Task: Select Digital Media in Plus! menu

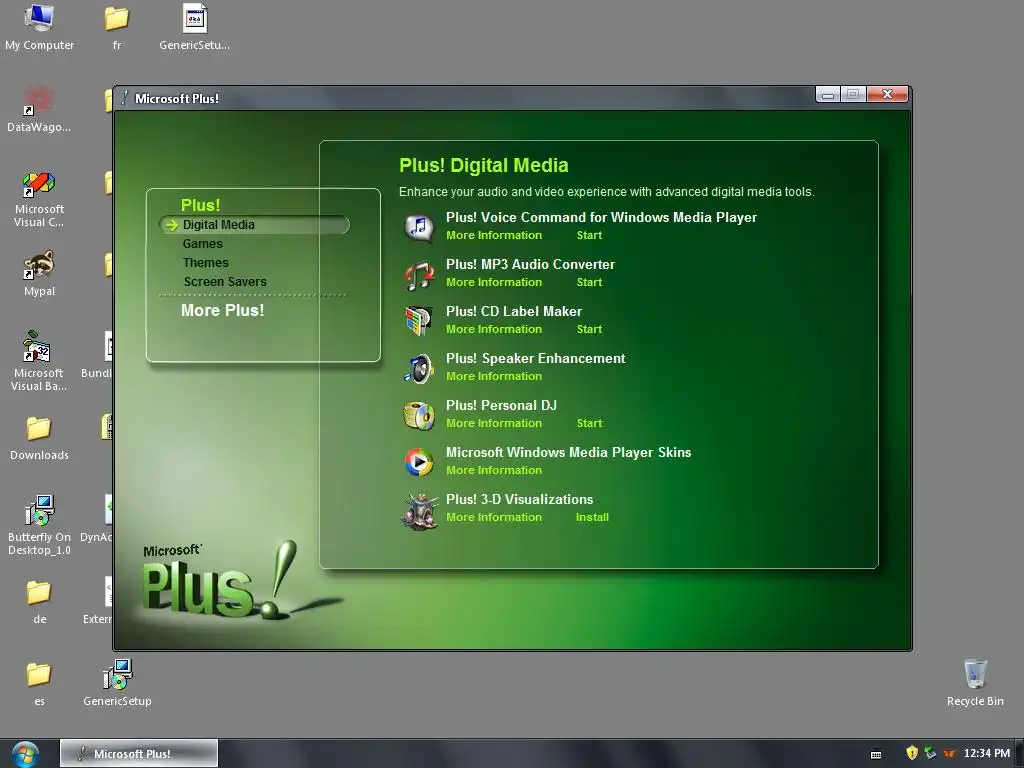Action: point(255,225)
